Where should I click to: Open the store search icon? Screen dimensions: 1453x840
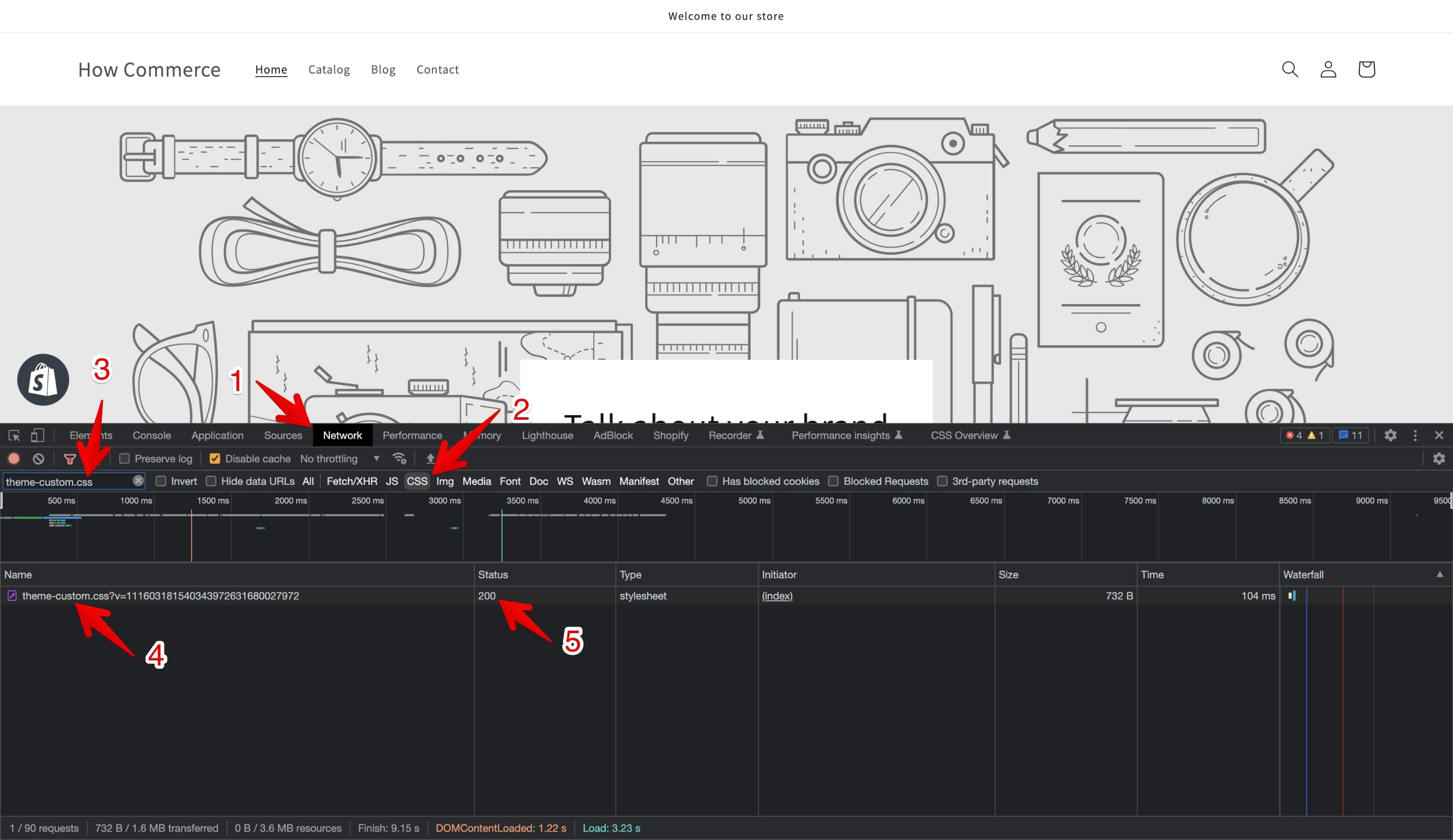click(x=1289, y=69)
